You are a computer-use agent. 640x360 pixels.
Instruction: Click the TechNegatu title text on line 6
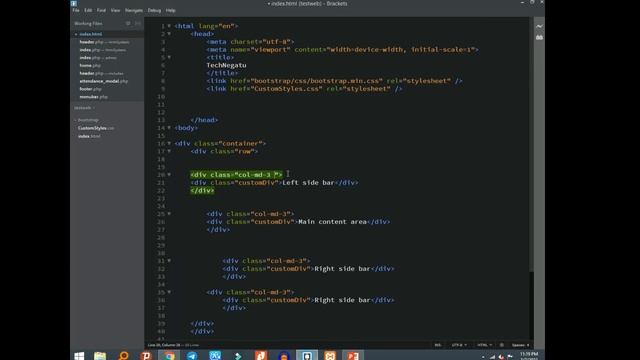[x=226, y=65]
